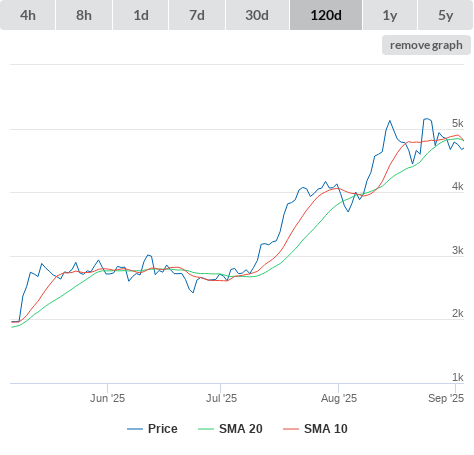Click the blue Price legend line marker
The width and height of the screenshot is (474, 455).
pos(135,429)
